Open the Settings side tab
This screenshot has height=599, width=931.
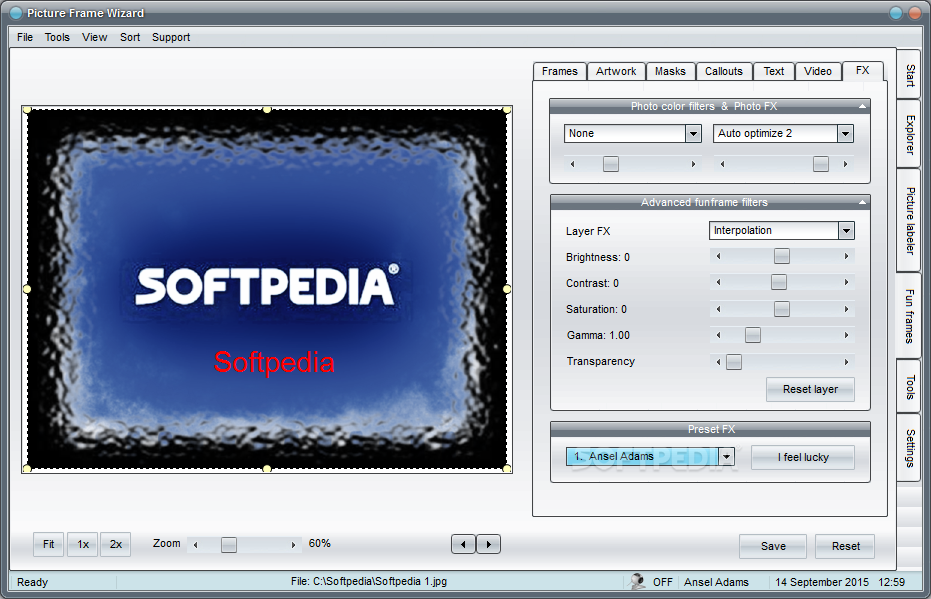tap(909, 448)
